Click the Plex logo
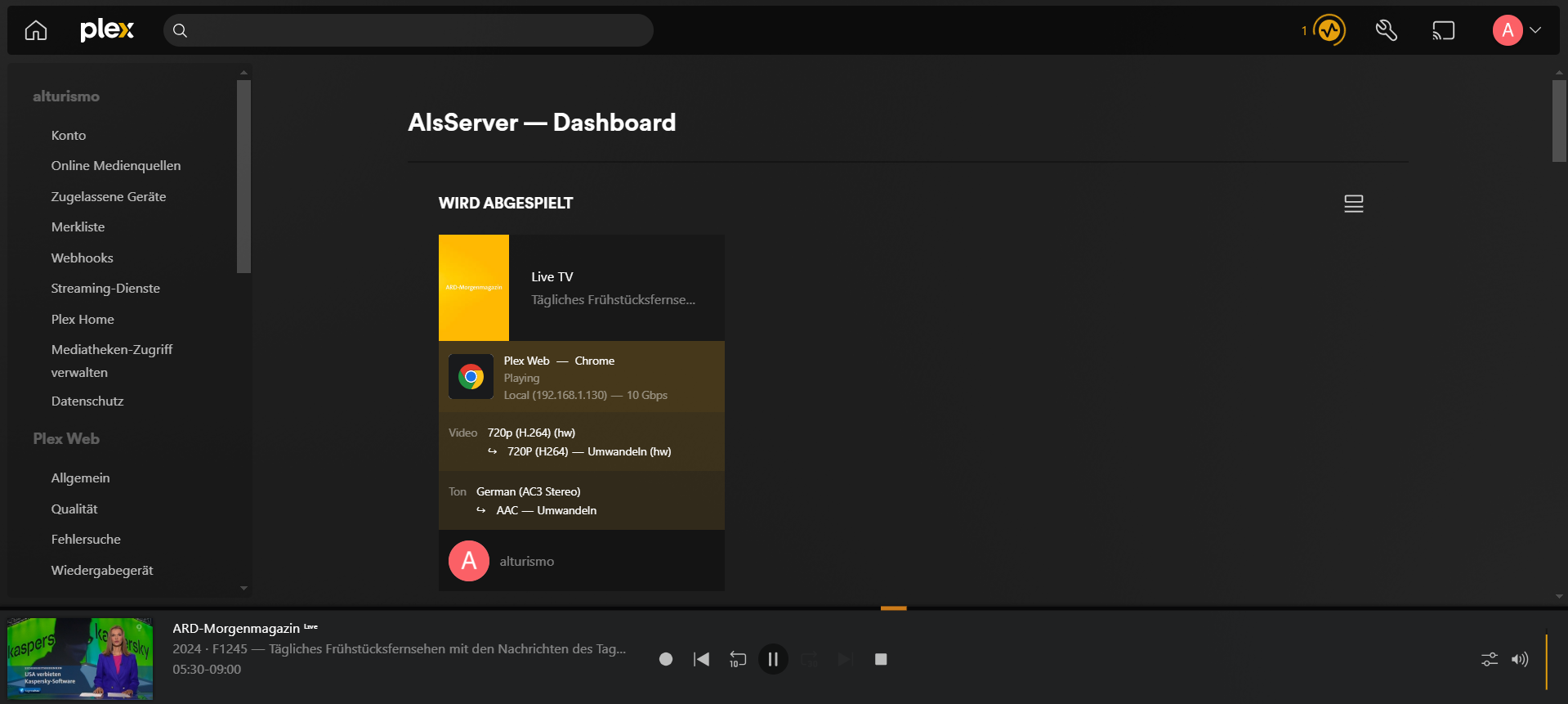 [107, 30]
